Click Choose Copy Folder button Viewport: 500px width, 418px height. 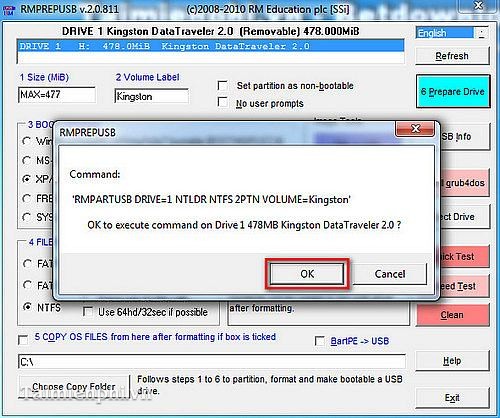point(74,387)
